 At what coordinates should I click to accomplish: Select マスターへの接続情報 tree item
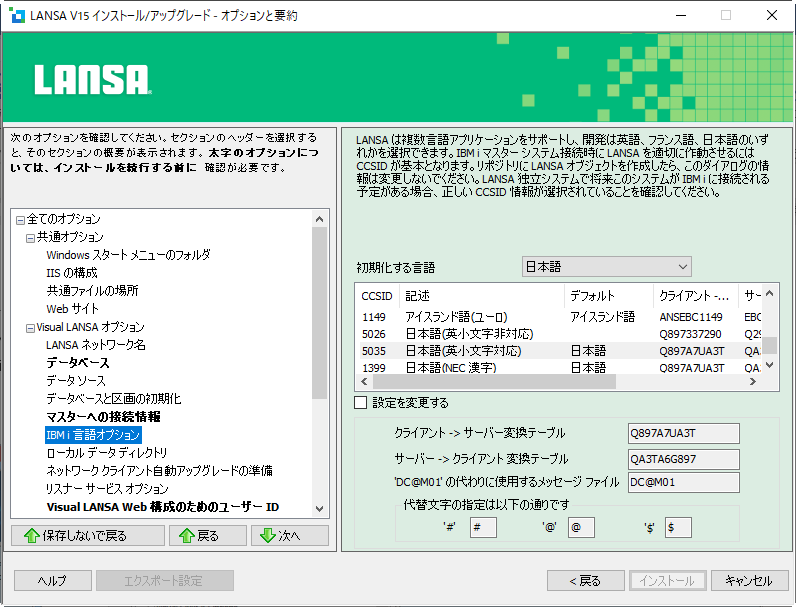click(x=104, y=417)
